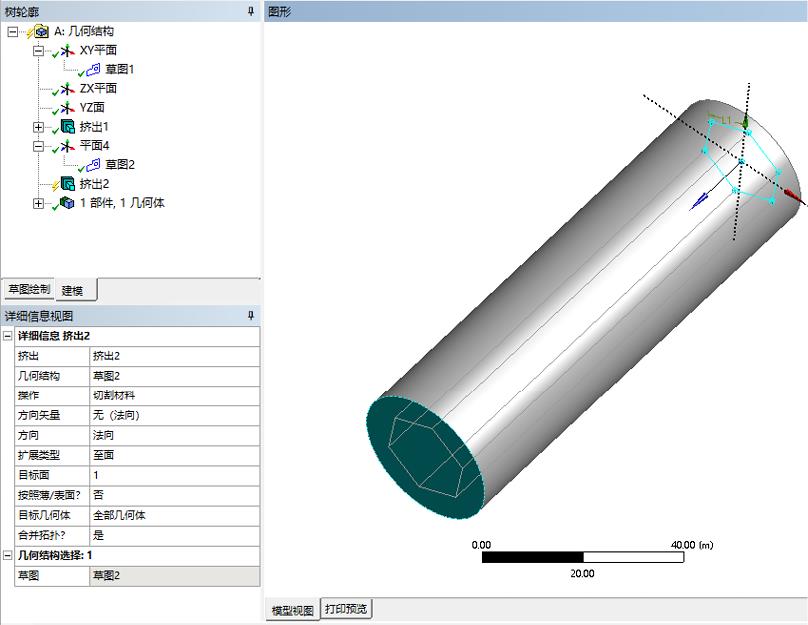Click the ZX平面 plane icon
808x625 pixels.
(x=68, y=89)
